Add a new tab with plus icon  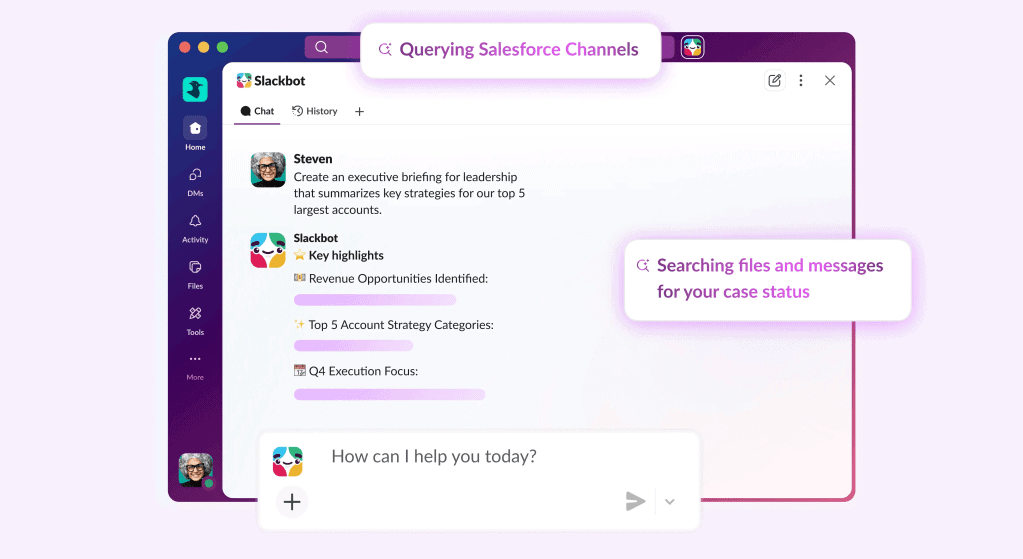(x=359, y=112)
